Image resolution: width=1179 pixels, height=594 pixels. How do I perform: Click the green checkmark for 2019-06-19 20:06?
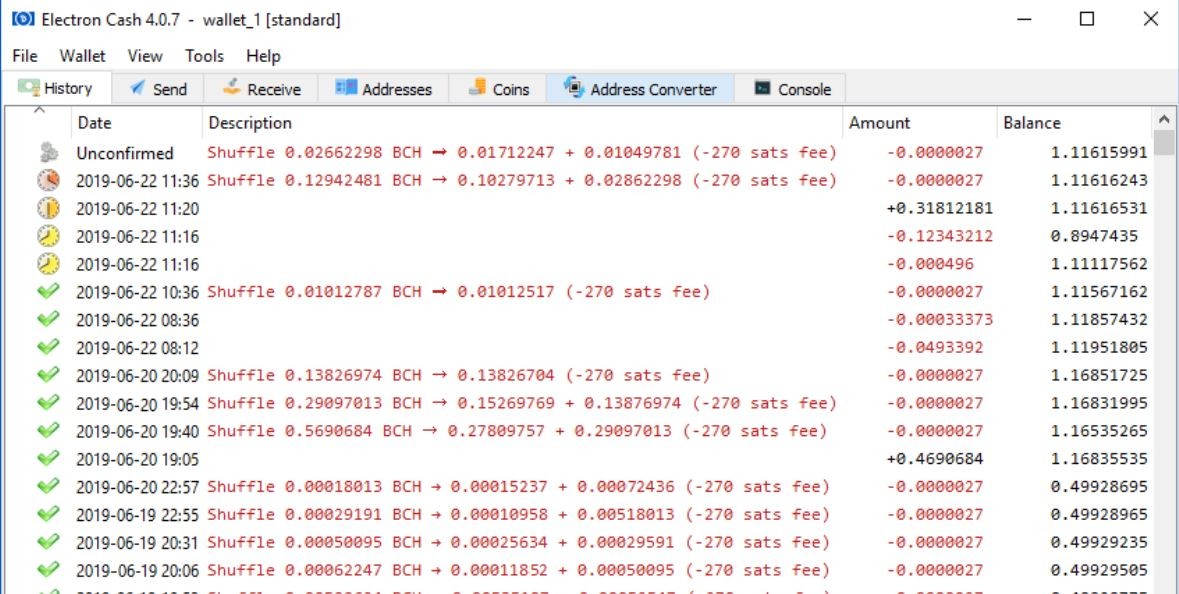pyautogui.click(x=48, y=569)
